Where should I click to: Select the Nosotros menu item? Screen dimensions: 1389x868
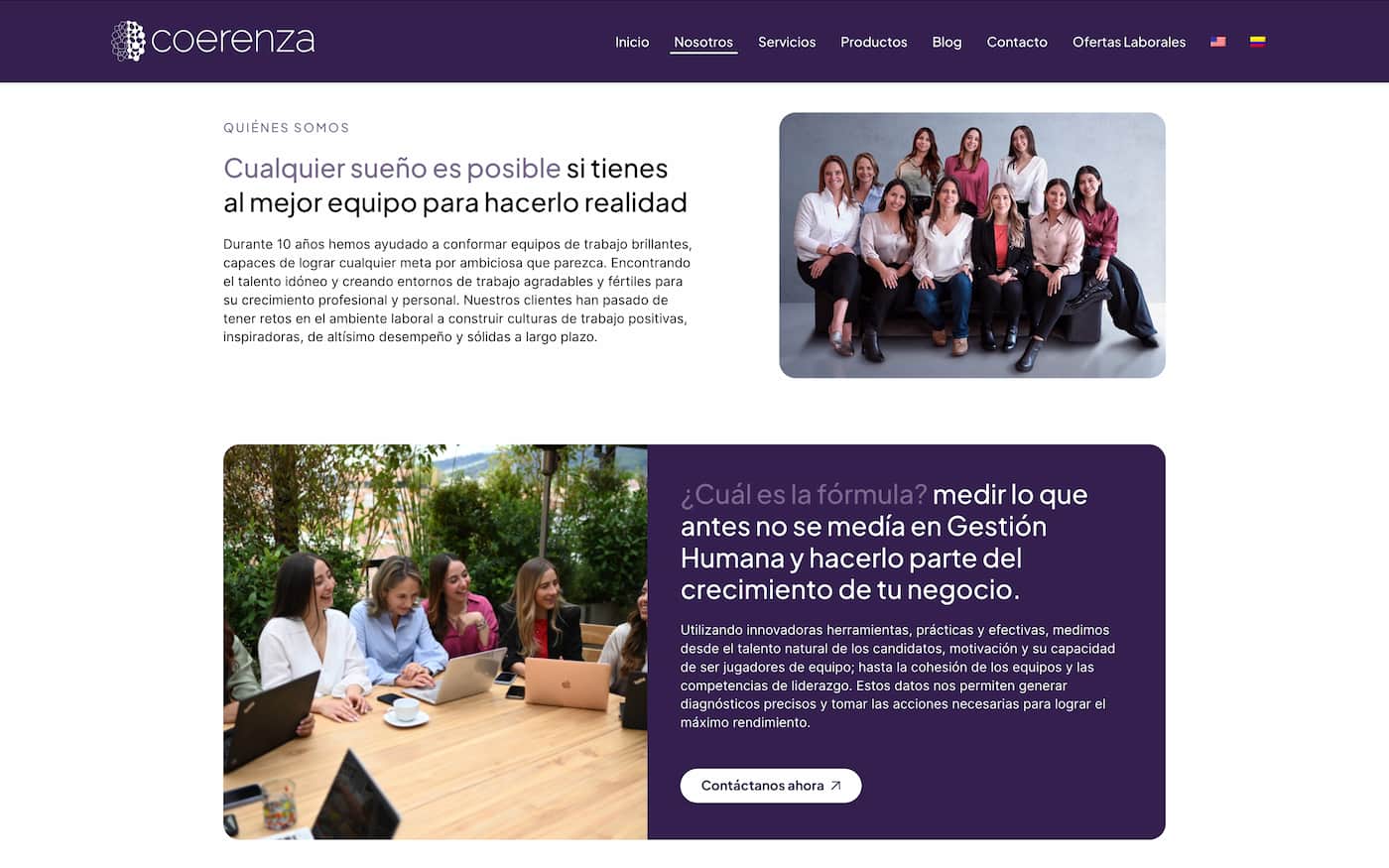(703, 42)
